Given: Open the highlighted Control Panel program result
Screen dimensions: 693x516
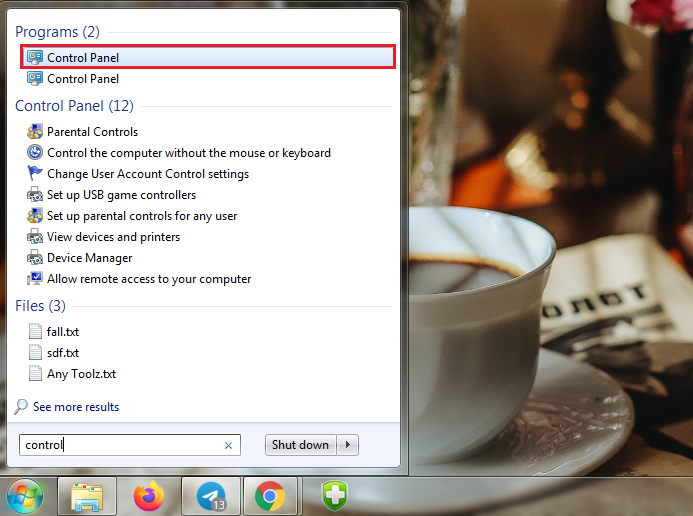Looking at the screenshot, I should [x=83, y=57].
